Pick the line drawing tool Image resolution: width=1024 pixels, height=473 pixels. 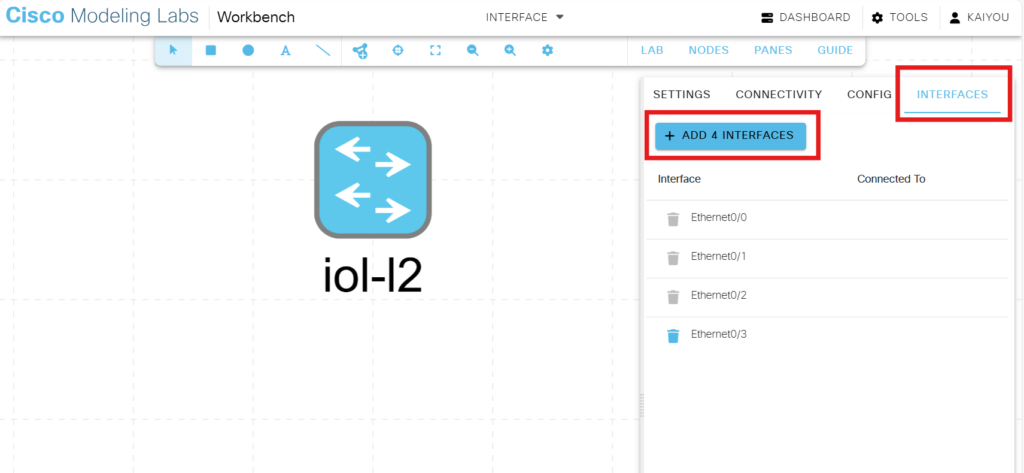[323, 50]
